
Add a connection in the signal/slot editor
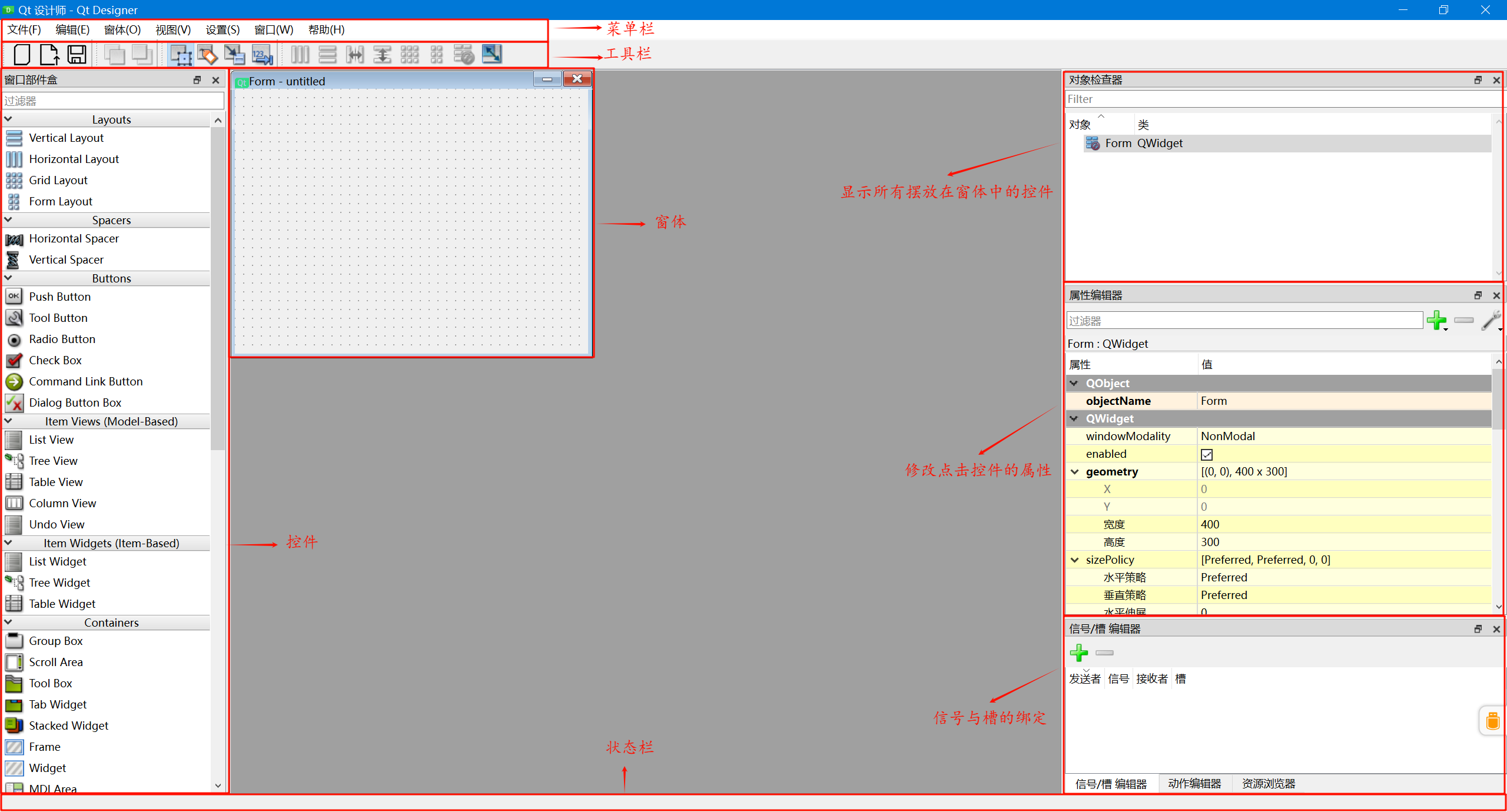tap(1080, 653)
